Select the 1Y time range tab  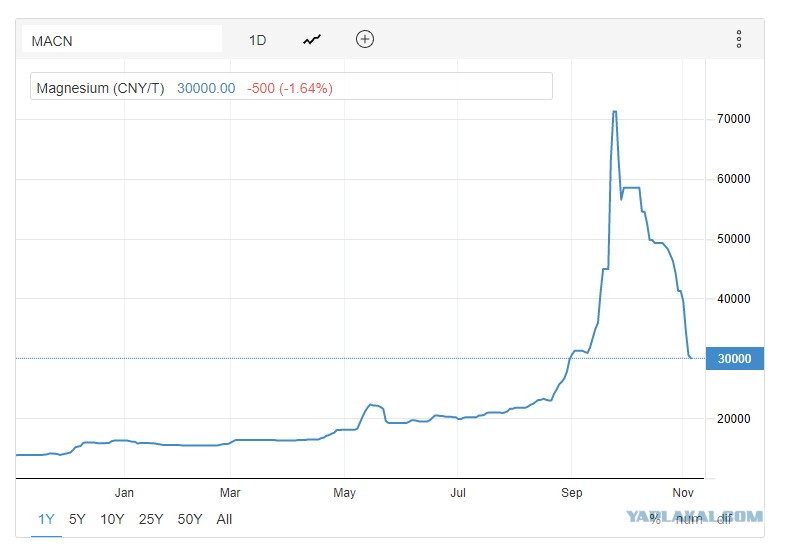coord(46,519)
